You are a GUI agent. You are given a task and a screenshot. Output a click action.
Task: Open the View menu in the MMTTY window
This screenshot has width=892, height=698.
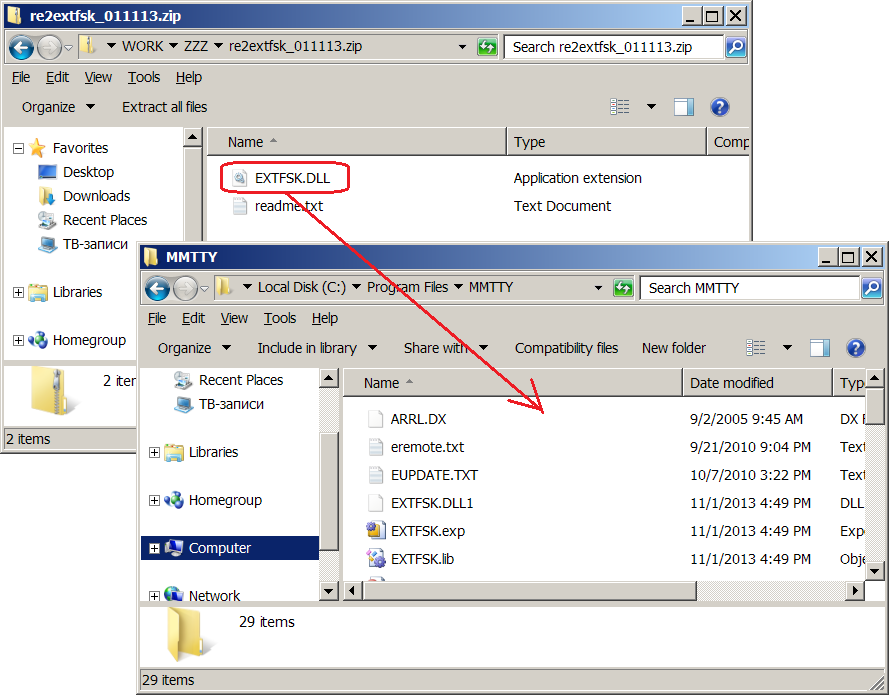pyautogui.click(x=234, y=318)
